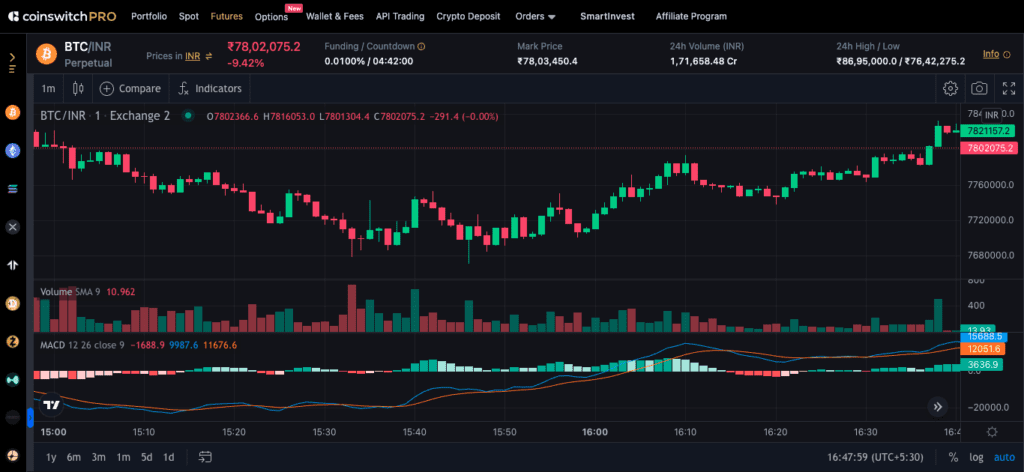Viewport: 1024px width, 472px height.
Task: Toggle auto scale mode
Action: [x=1004, y=457]
